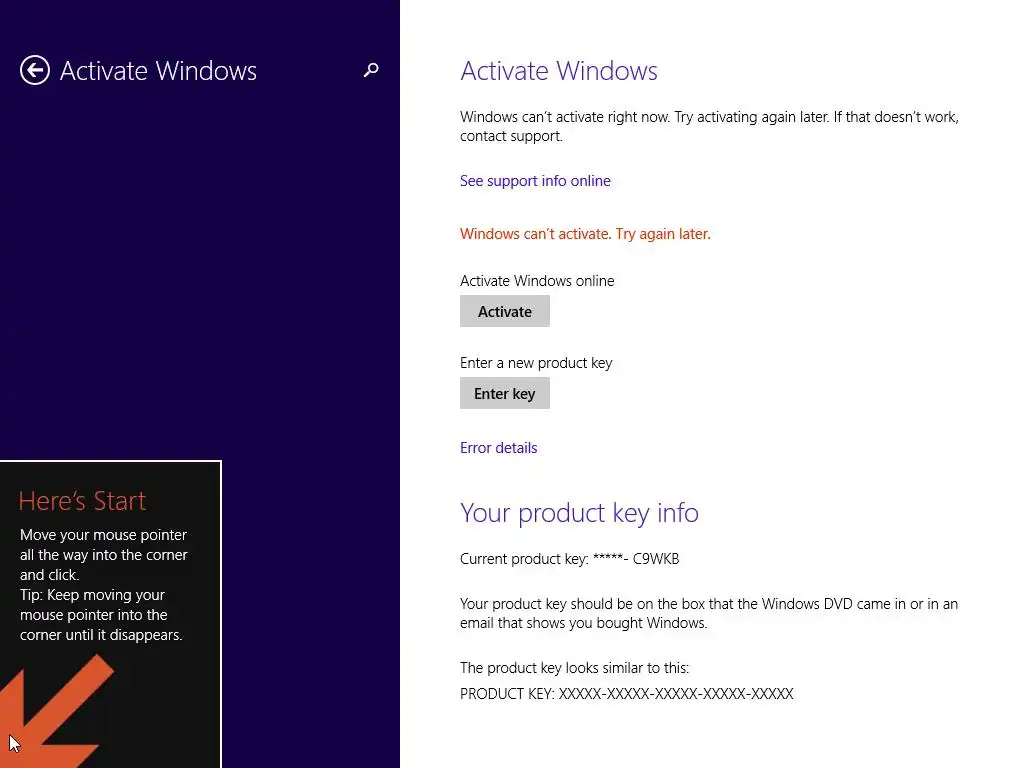Click the "Tip: Keep moving your" text
The height and width of the screenshot is (768, 1024).
[101, 615]
